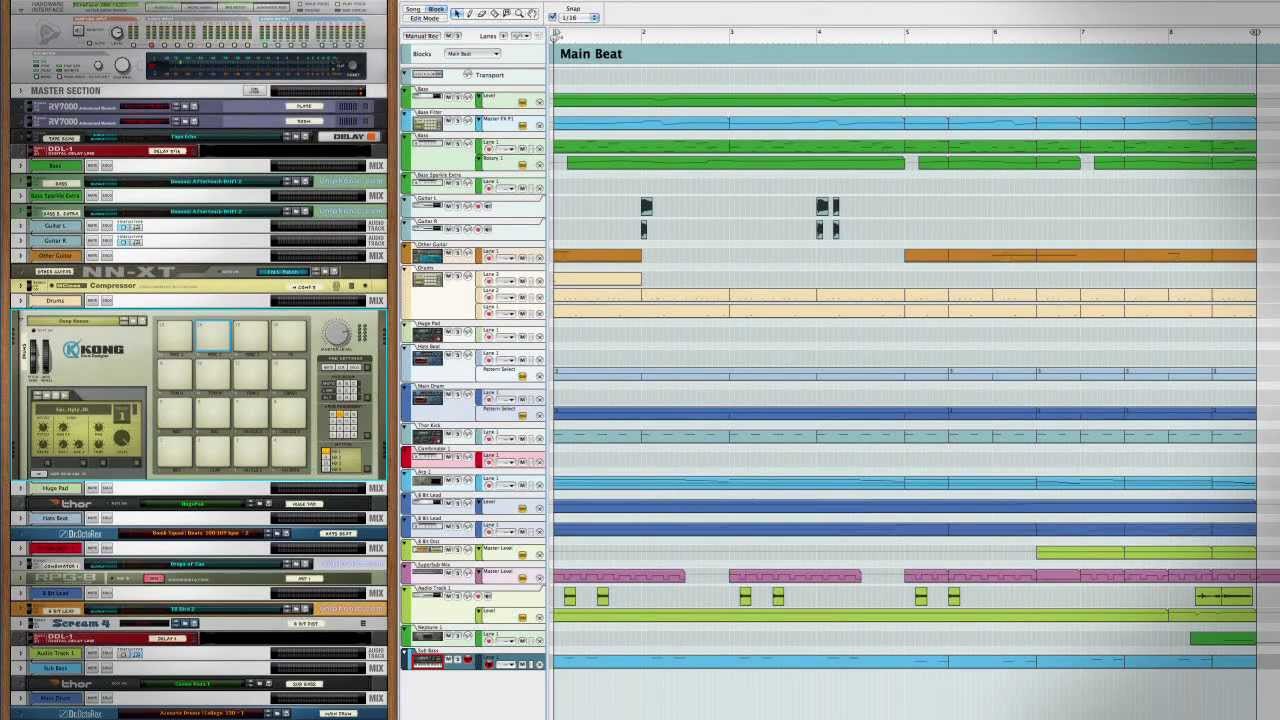The width and height of the screenshot is (1280, 720).
Task: Click monitor icon on Guitar L track
Action: pos(488,205)
